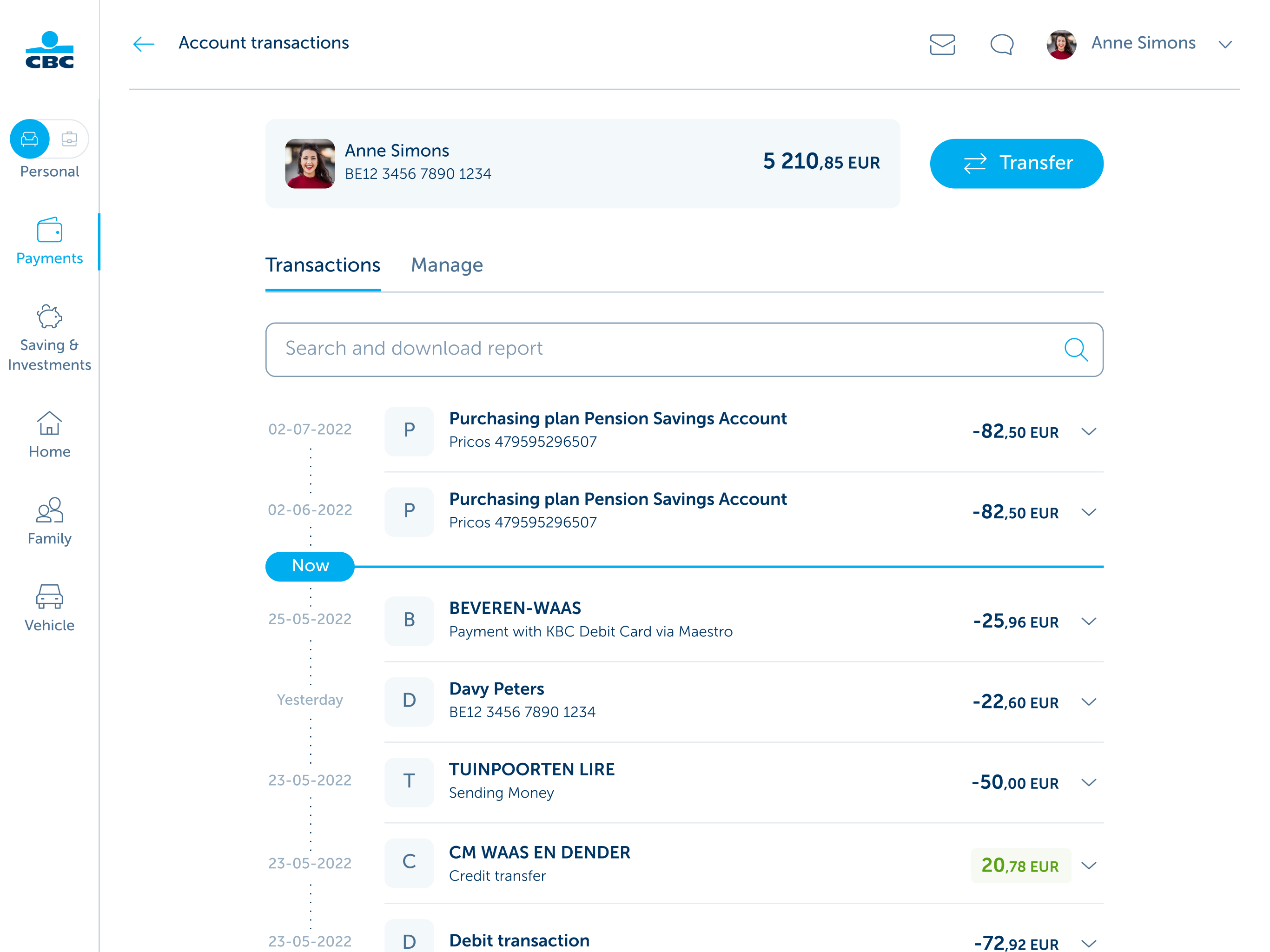The image size is (1270, 952).
Task: Click the Transfer button
Action: pyautogui.click(x=1016, y=163)
